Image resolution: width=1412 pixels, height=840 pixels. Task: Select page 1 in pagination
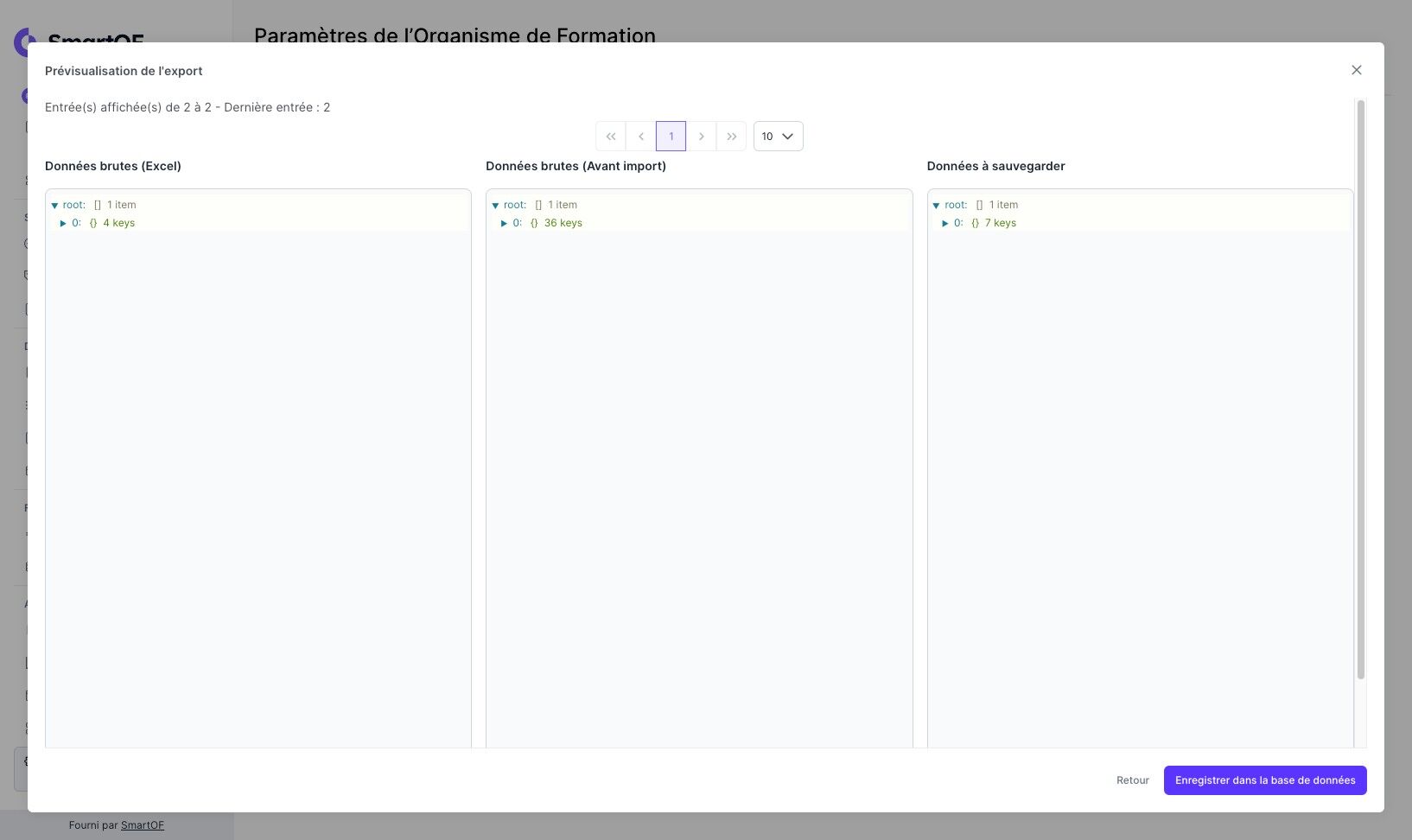coord(671,137)
